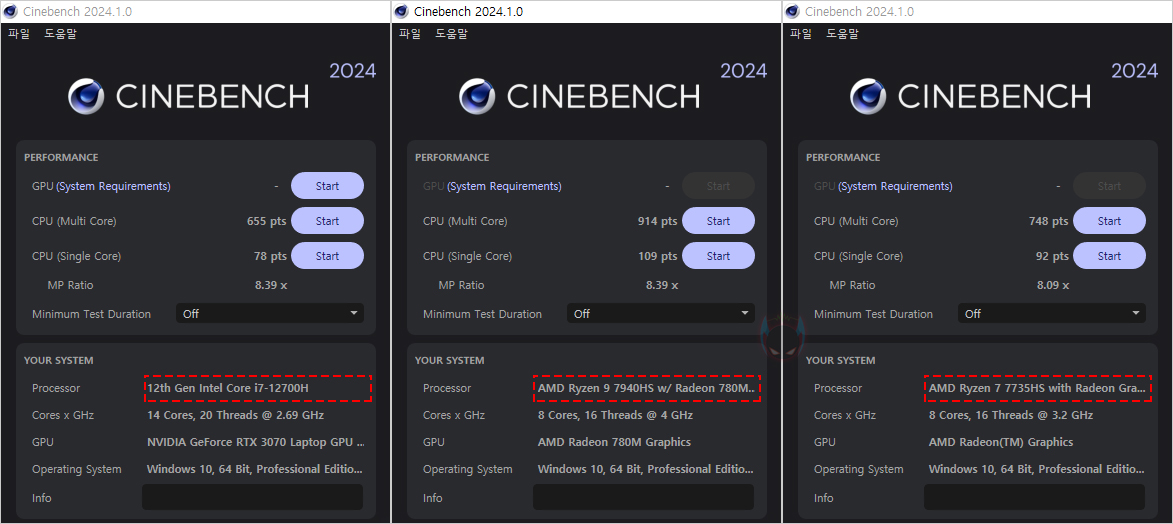
Task: Click the Cinebench title bar icon of the i7-12700H window
Action: [10, 11]
